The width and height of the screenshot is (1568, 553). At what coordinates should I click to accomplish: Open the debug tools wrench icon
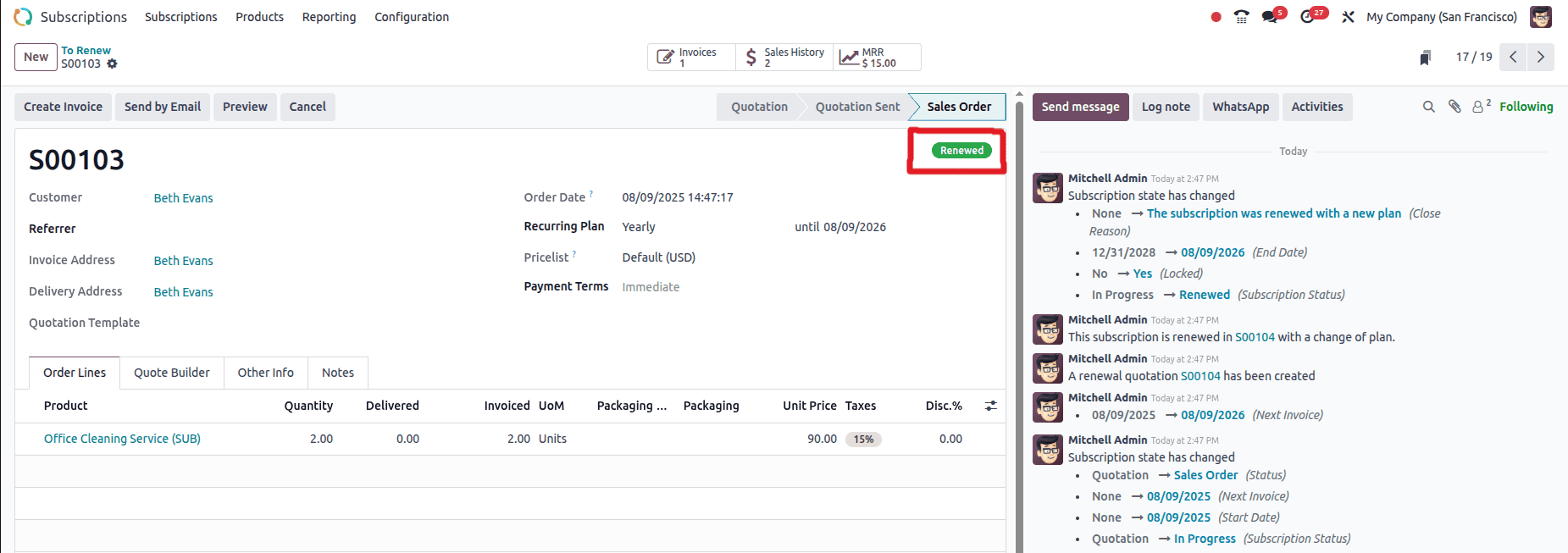point(1348,17)
